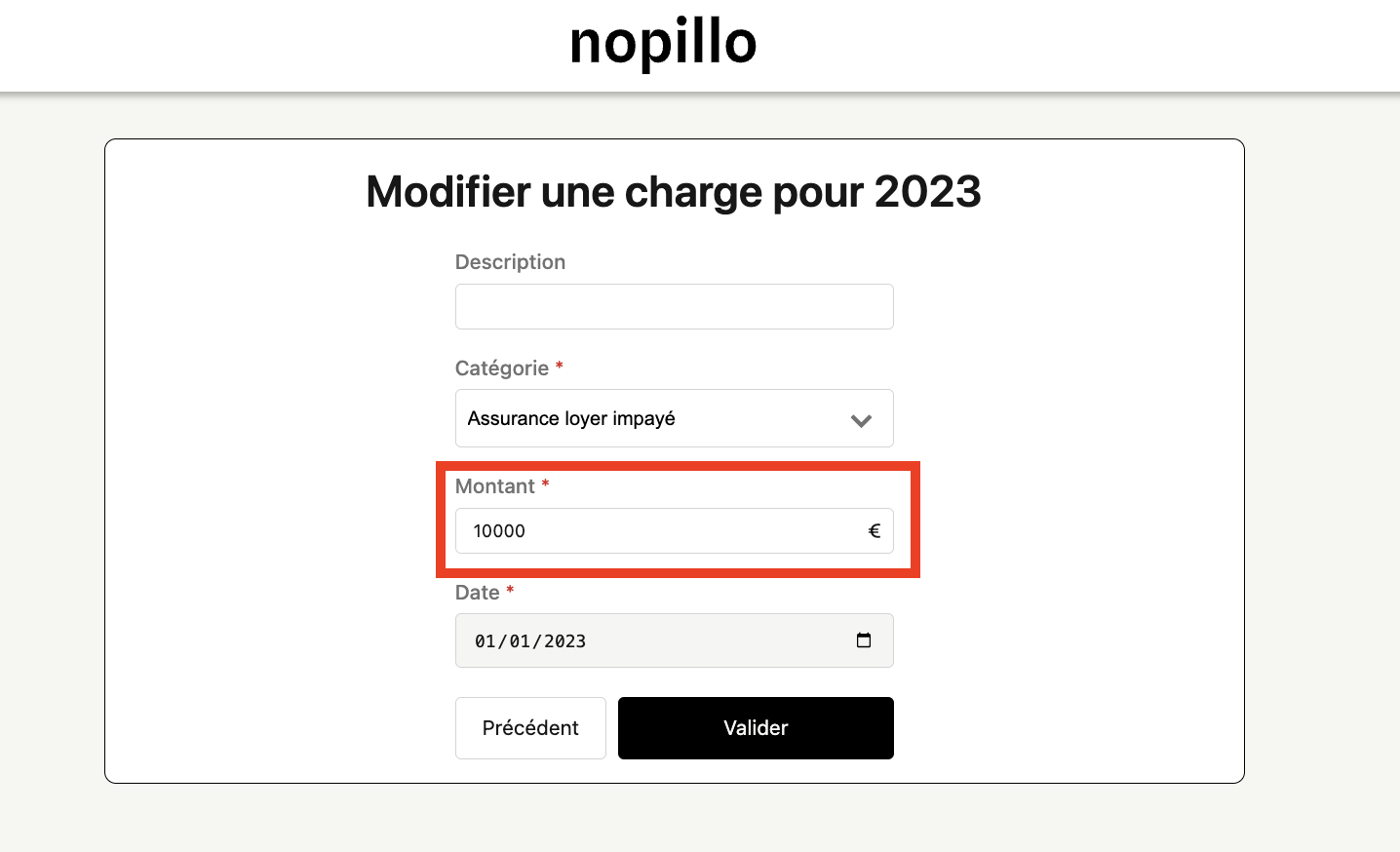
Task: Click the red asterisk beside Catégorie
Action: click(560, 367)
